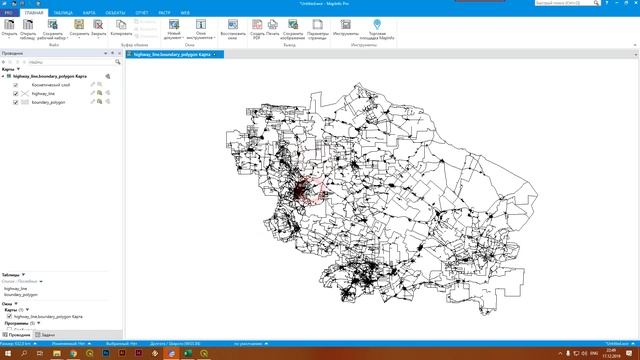
Task: Click the Сохранить (Save) ribbon icon
Action: point(79,29)
